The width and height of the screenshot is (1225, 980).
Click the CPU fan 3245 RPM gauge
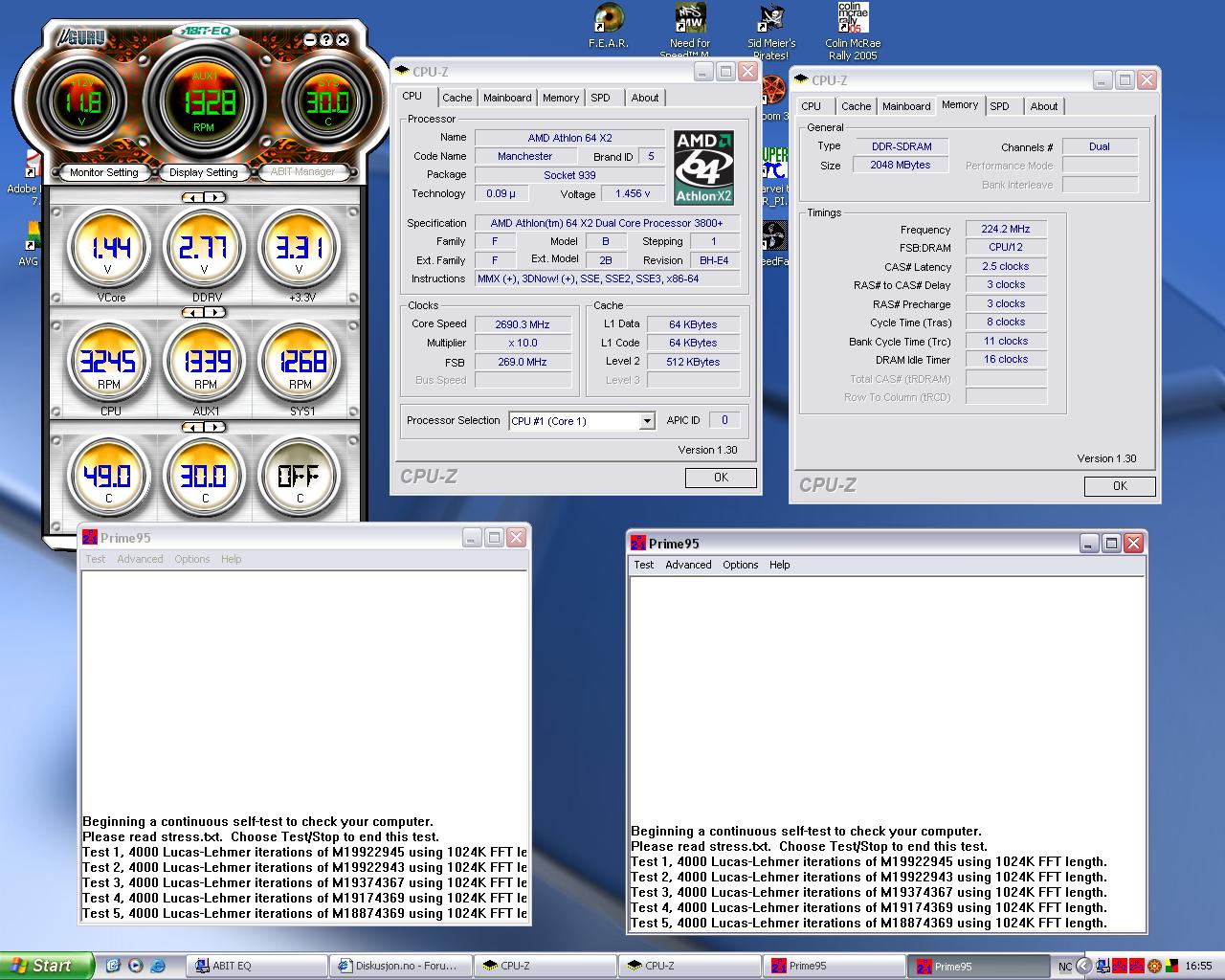[x=109, y=364]
